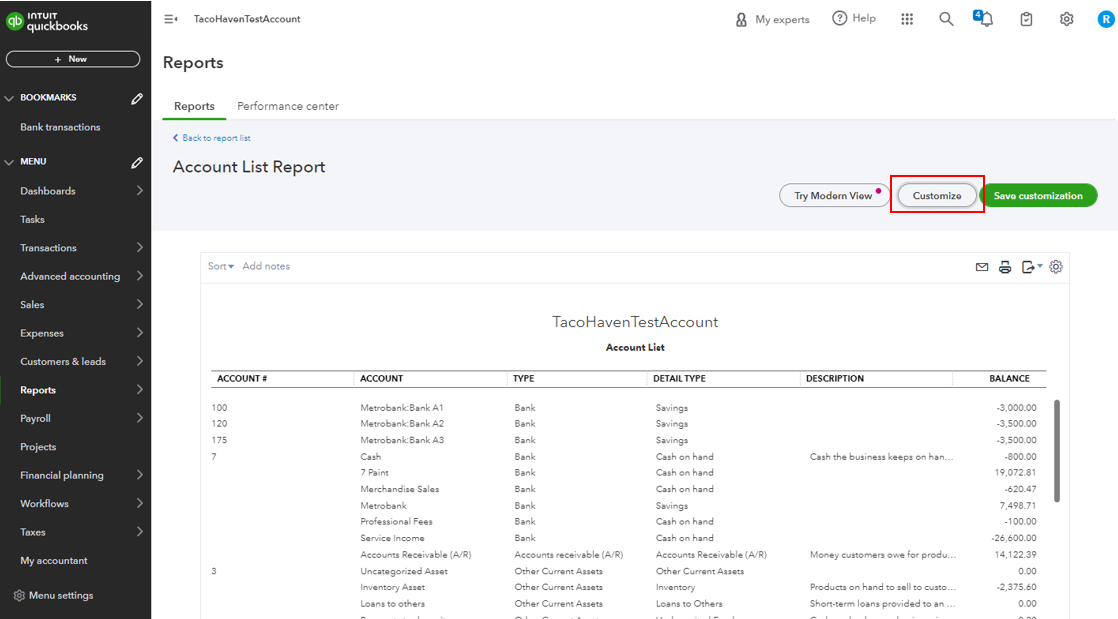Click the search magnifier icon

pyautogui.click(x=946, y=19)
